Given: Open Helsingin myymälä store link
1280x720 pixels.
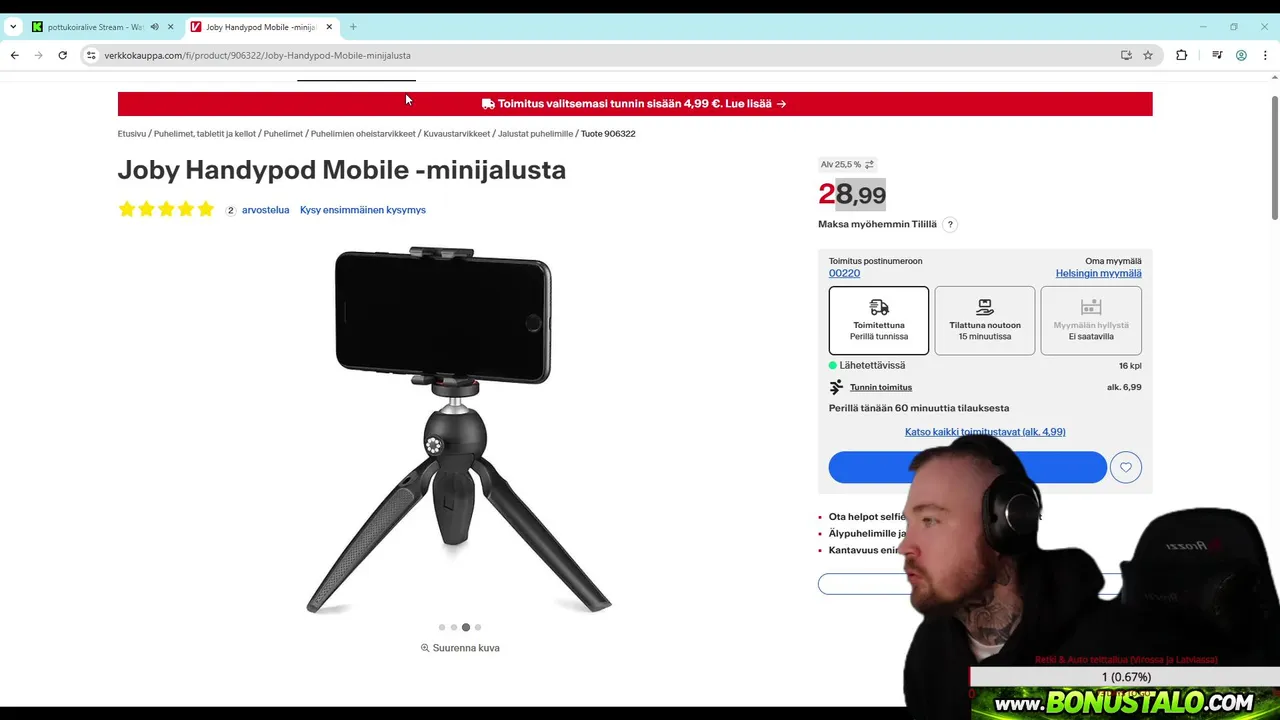Looking at the screenshot, I should (x=1098, y=273).
